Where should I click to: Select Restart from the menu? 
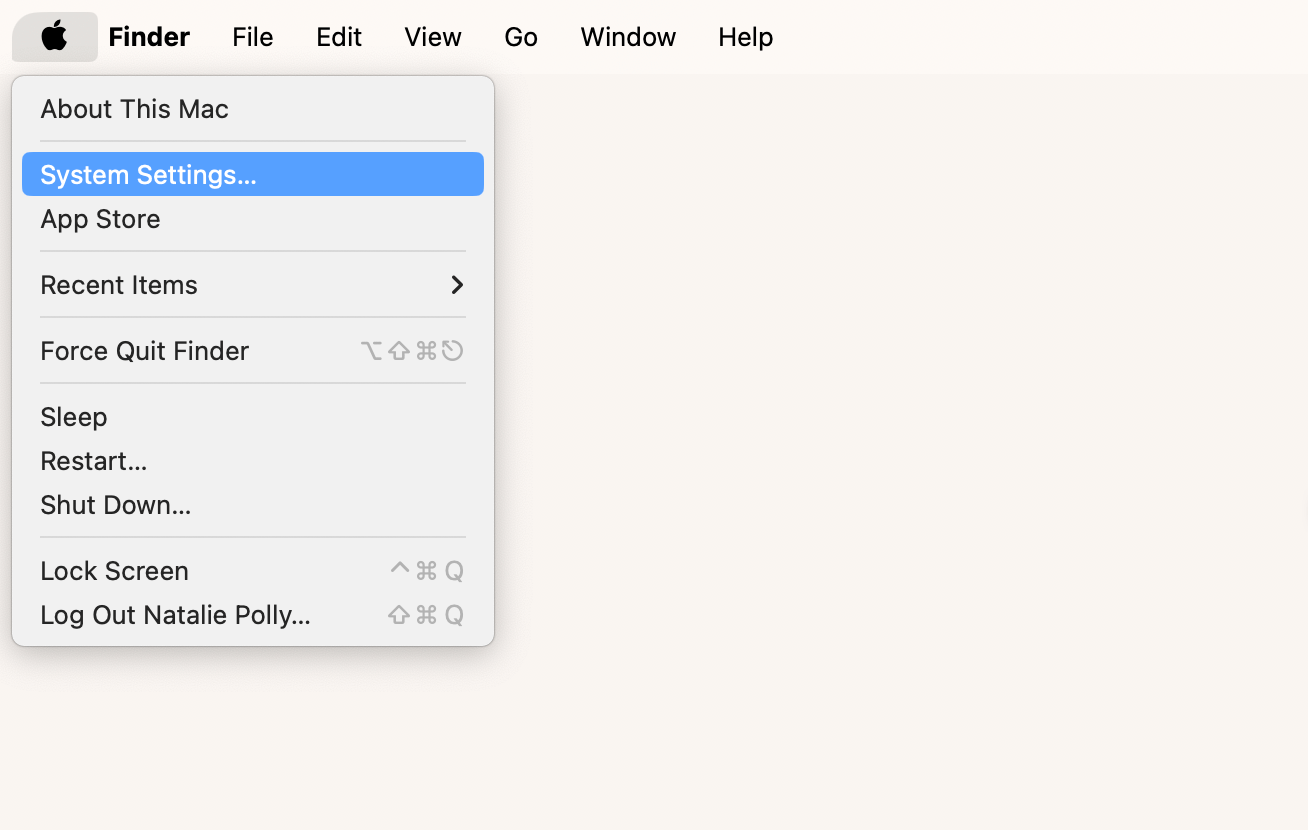point(93,461)
